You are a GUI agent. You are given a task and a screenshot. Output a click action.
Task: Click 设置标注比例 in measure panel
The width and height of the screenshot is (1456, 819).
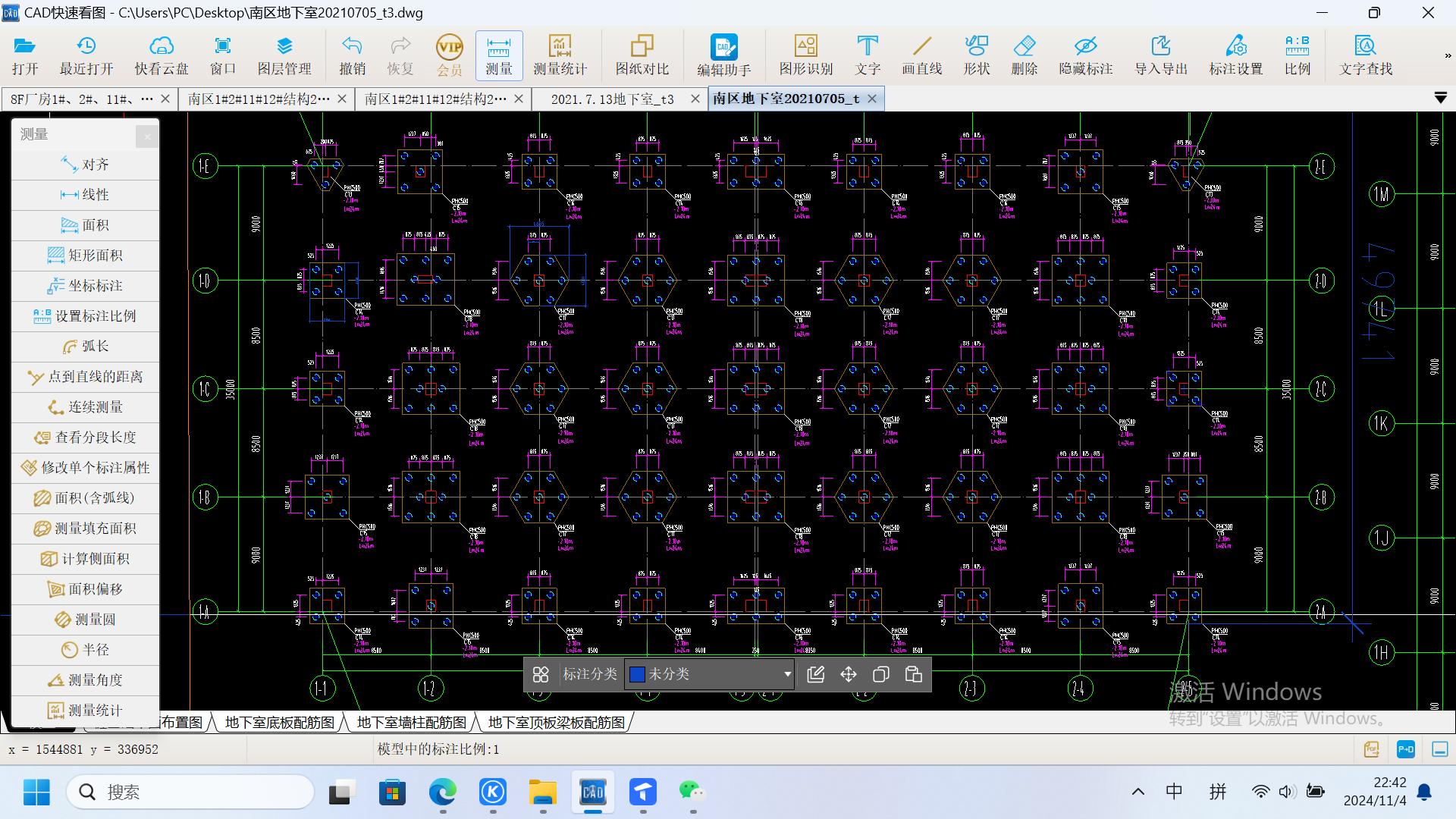click(86, 316)
